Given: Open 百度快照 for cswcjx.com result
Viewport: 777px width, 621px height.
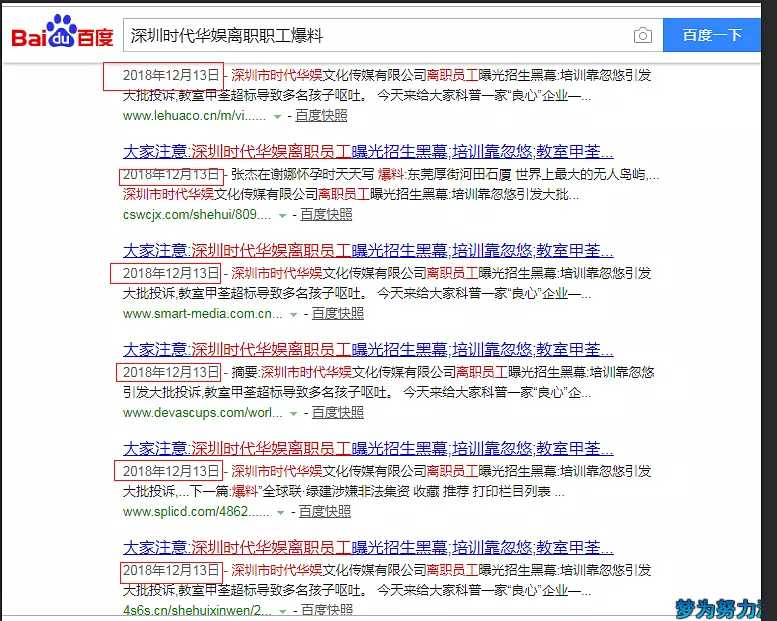Looking at the screenshot, I should (x=326, y=215).
